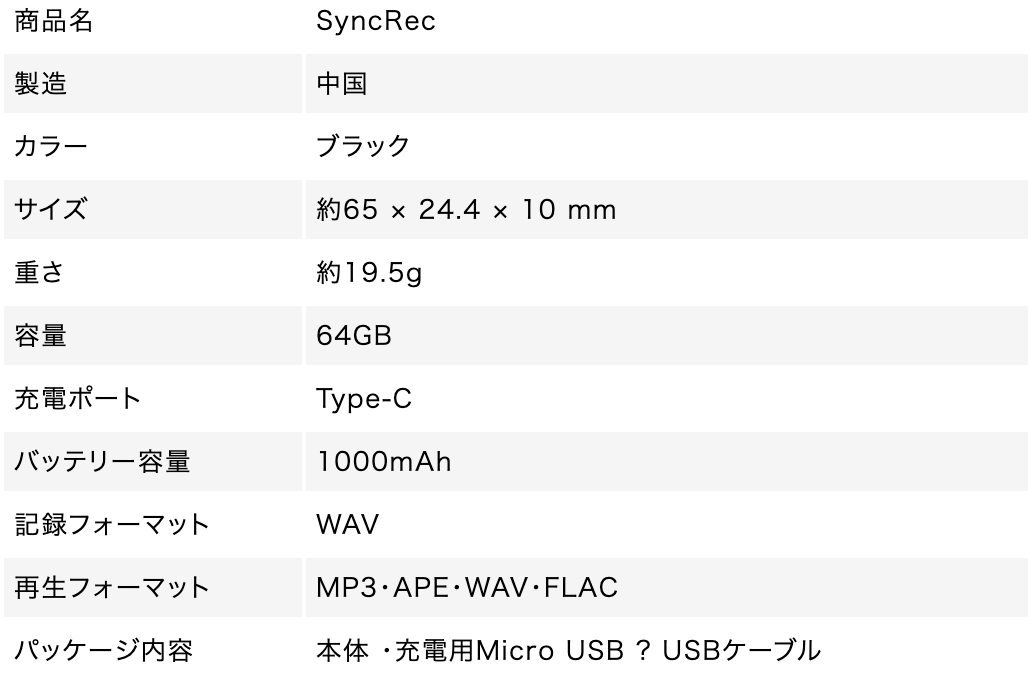Viewport: 1030px width, 676px height.
Task: Select the ブラック color value
Action: 363,147
